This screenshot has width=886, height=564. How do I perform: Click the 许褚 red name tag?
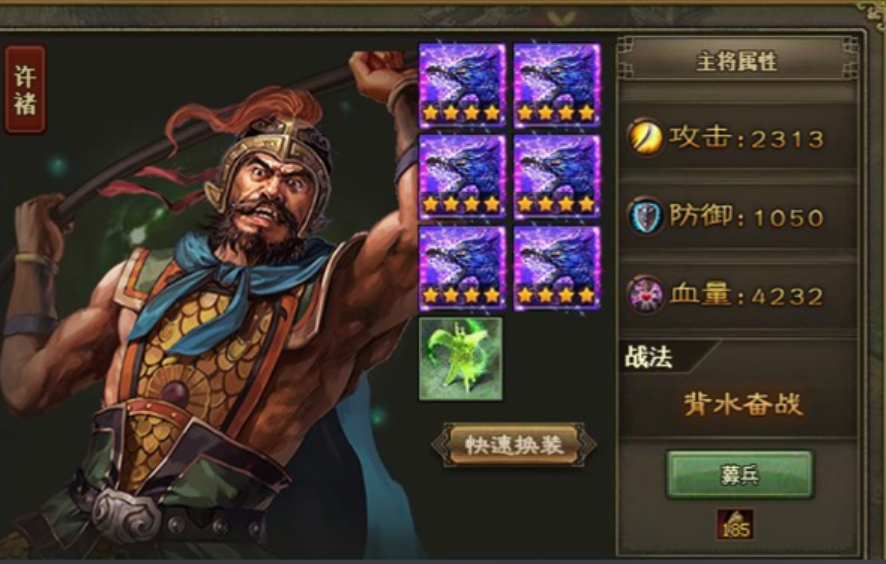coord(25,90)
